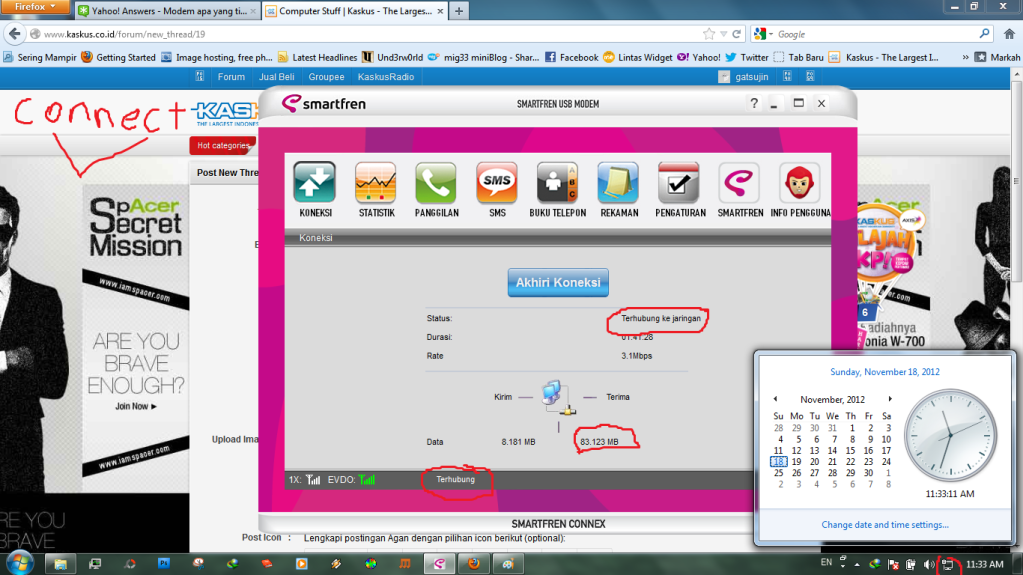This screenshot has width=1023, height=575.
Task: Select November 25 in calendar
Action: (x=778, y=473)
